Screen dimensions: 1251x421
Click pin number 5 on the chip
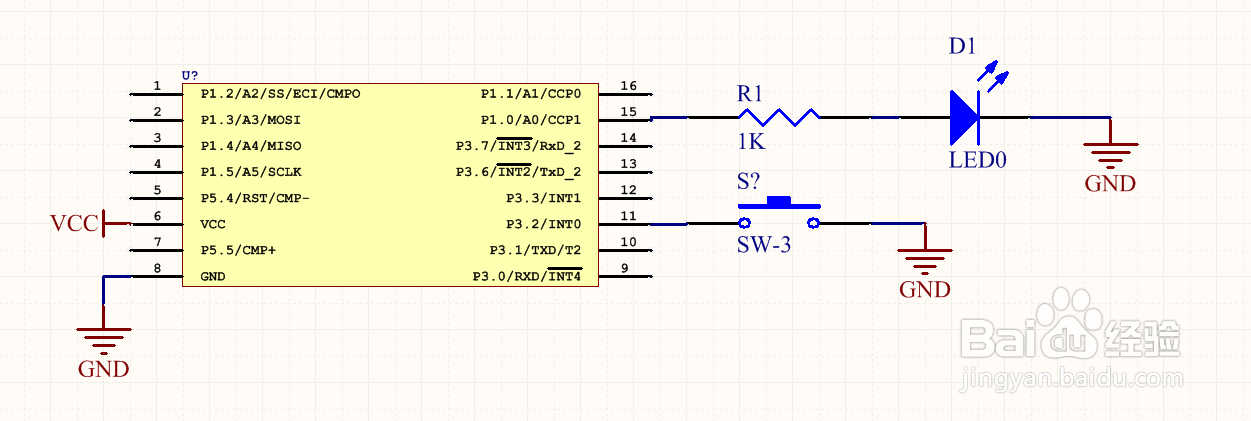pyautogui.click(x=157, y=190)
